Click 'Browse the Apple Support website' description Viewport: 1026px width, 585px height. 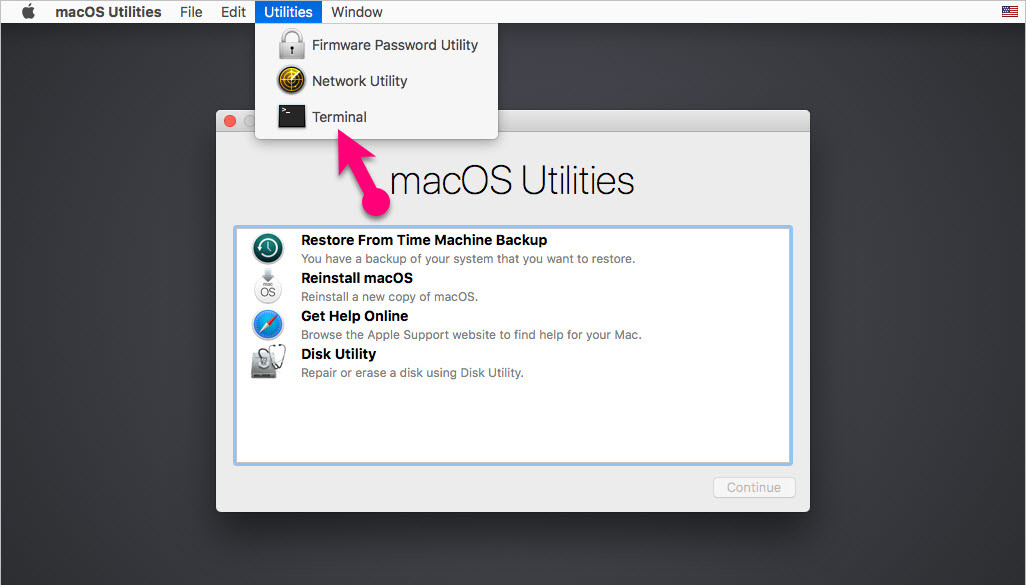[471, 334]
